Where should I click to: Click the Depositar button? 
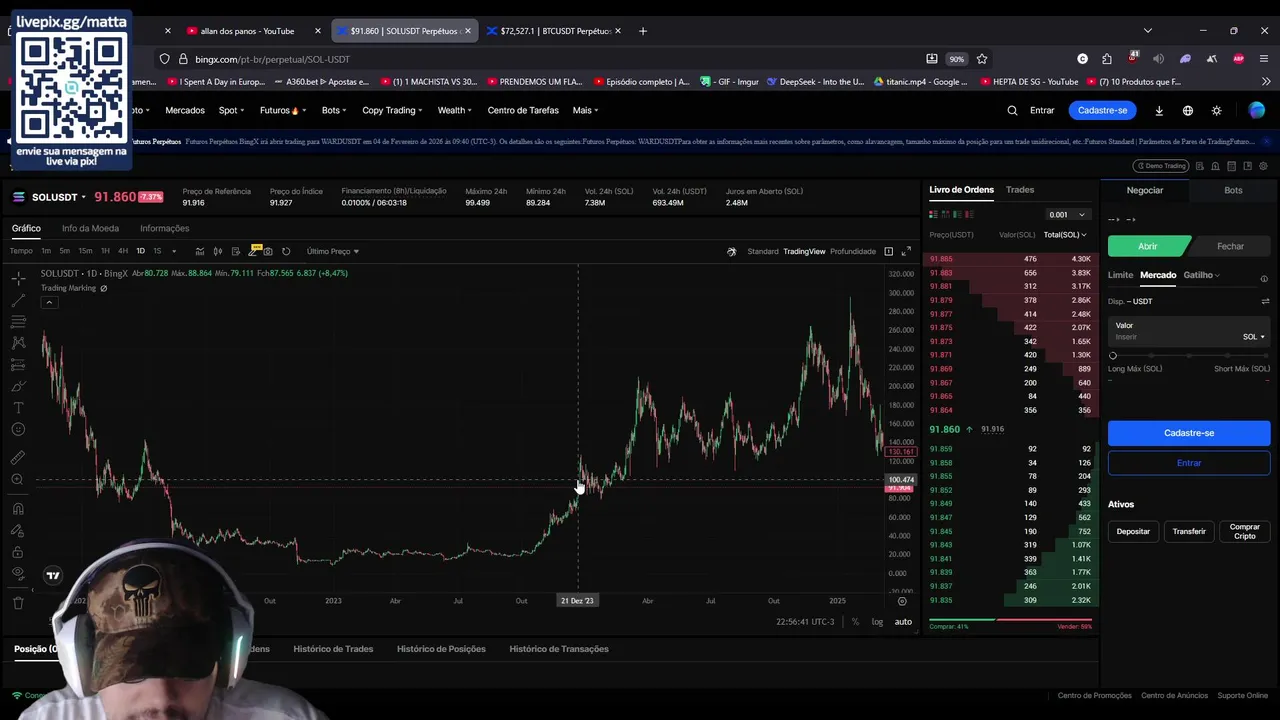(1133, 531)
